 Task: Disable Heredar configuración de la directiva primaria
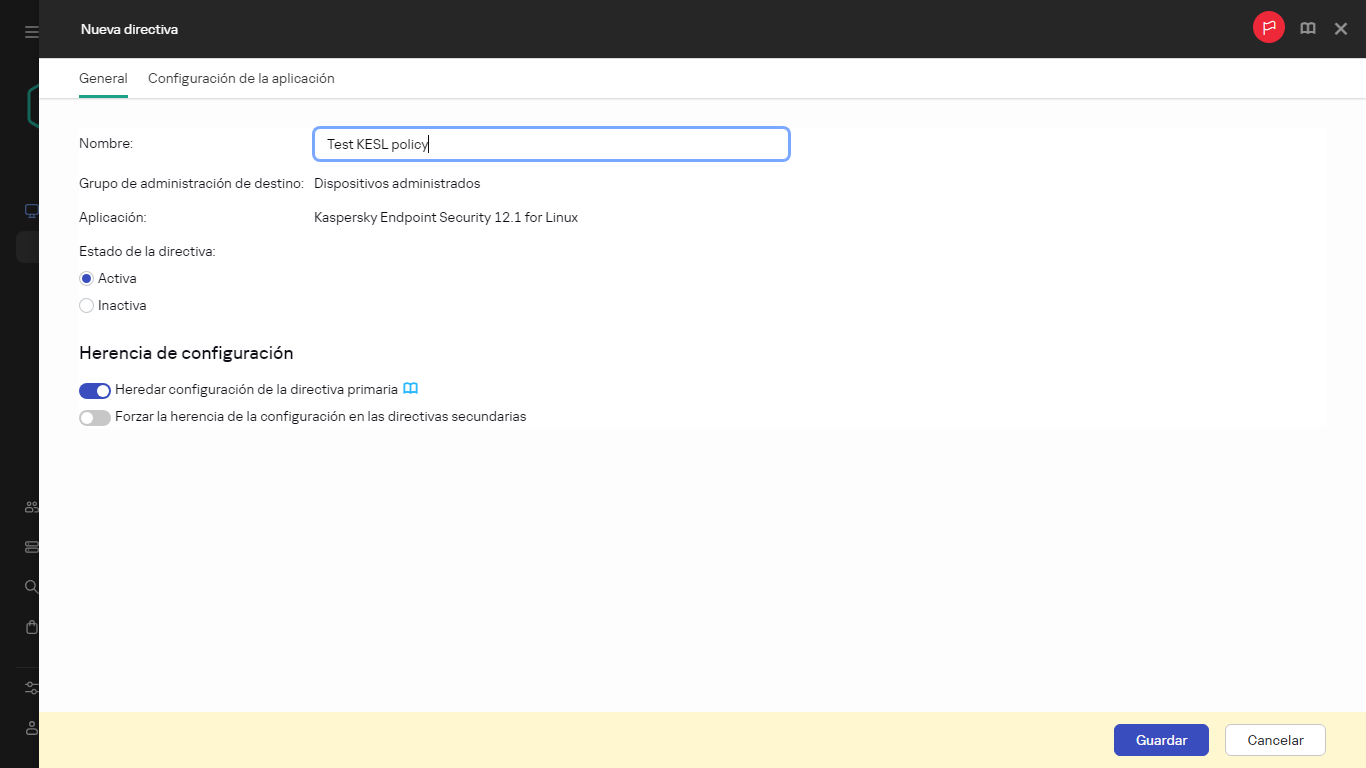coord(94,390)
